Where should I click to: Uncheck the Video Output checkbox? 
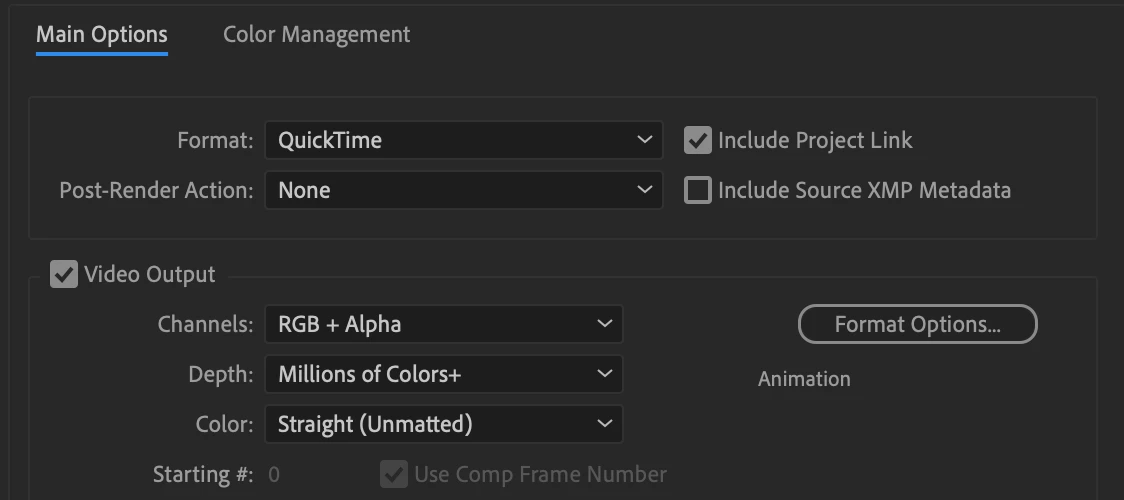point(64,274)
